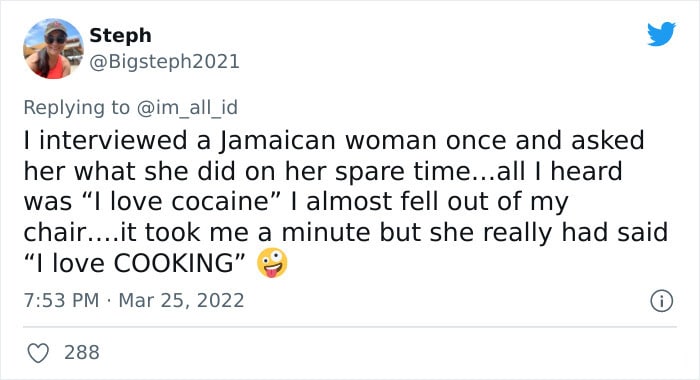Image resolution: width=700 pixels, height=380 pixels.
Task: Open the @Bigsteph2021 handle
Action: pos(165,62)
